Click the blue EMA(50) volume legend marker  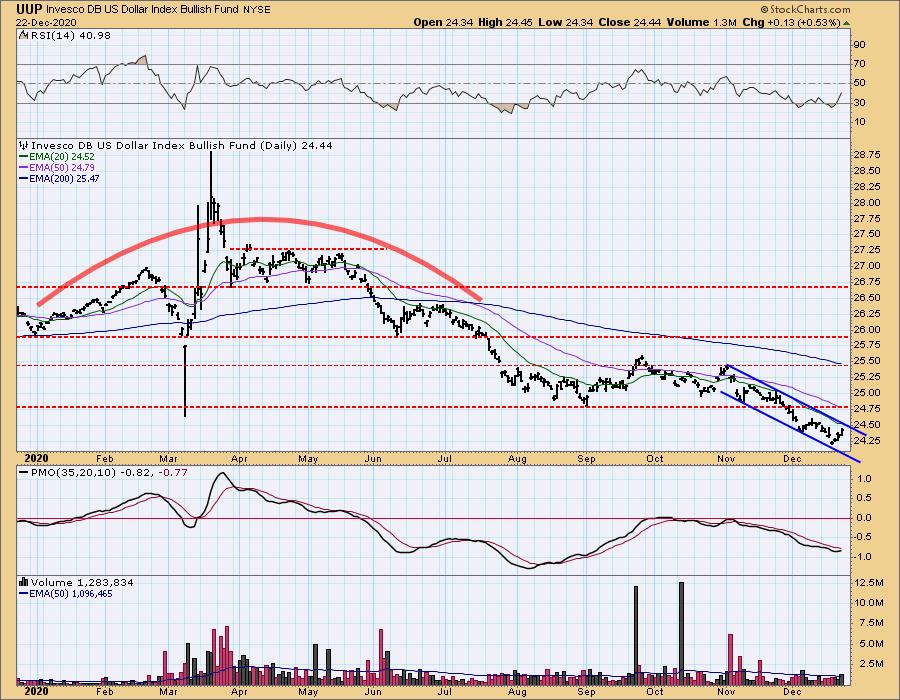pos(24,592)
